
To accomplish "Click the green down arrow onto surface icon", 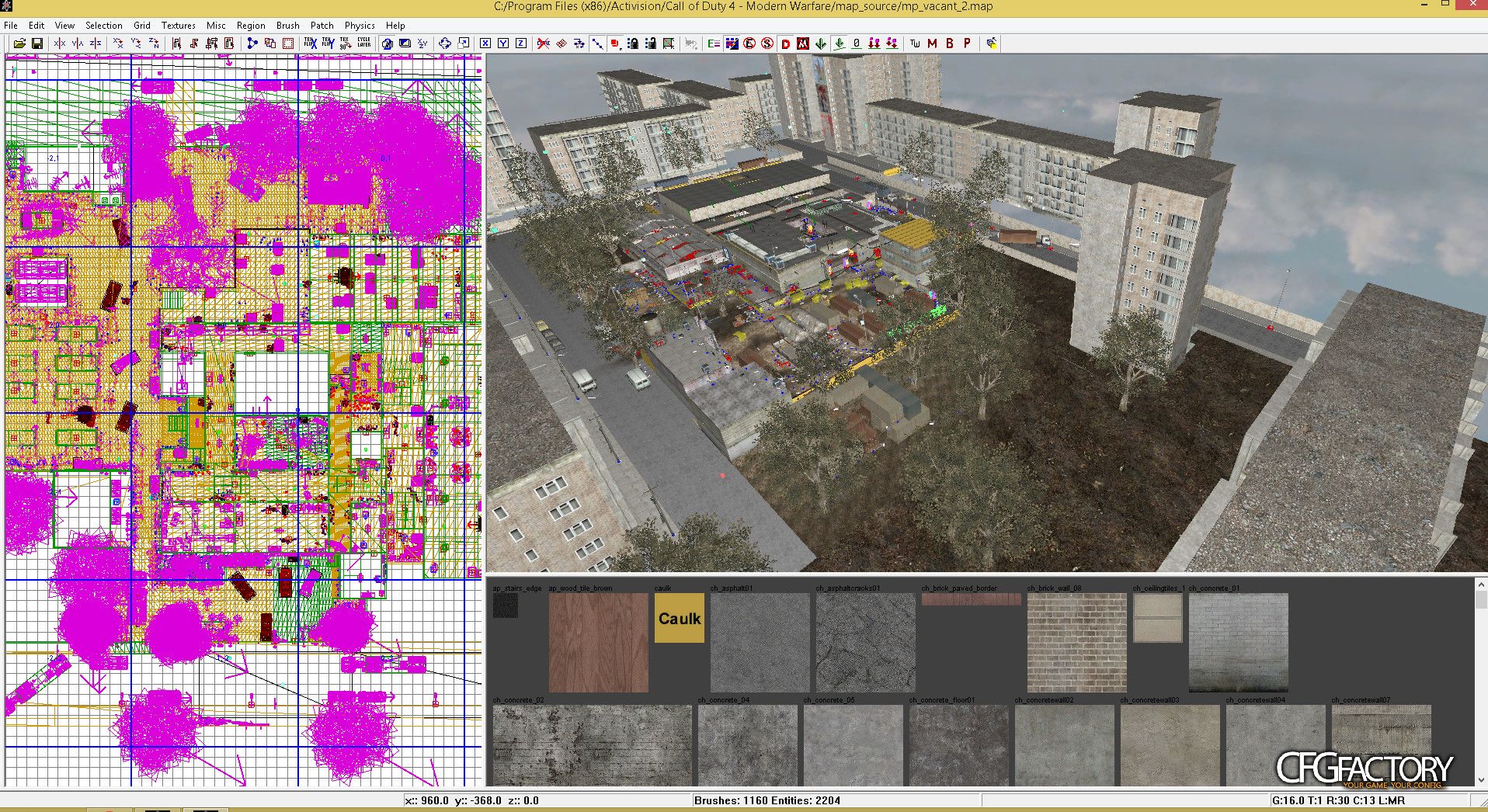I will point(839,43).
